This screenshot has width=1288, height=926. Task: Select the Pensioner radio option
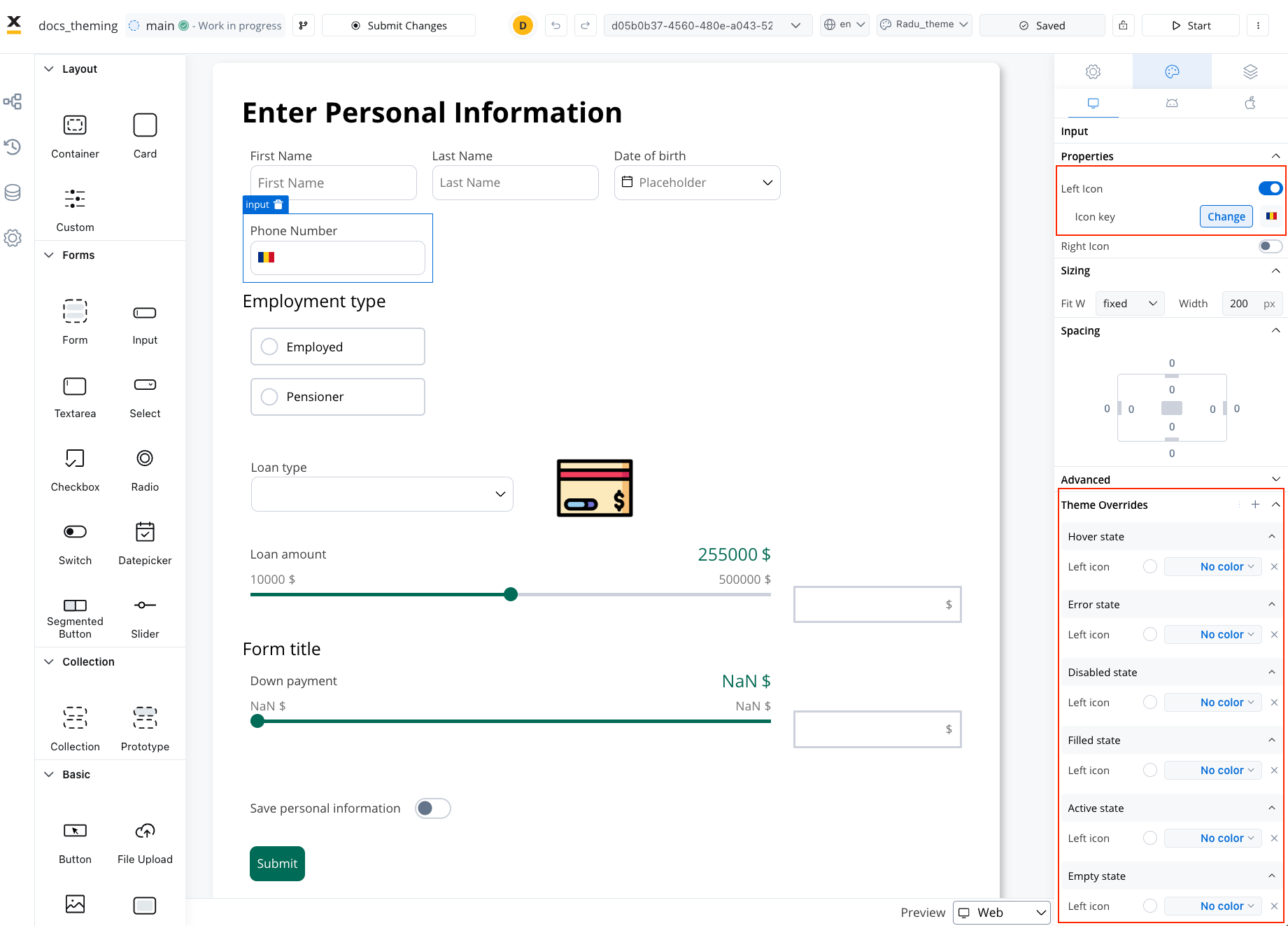[338, 397]
